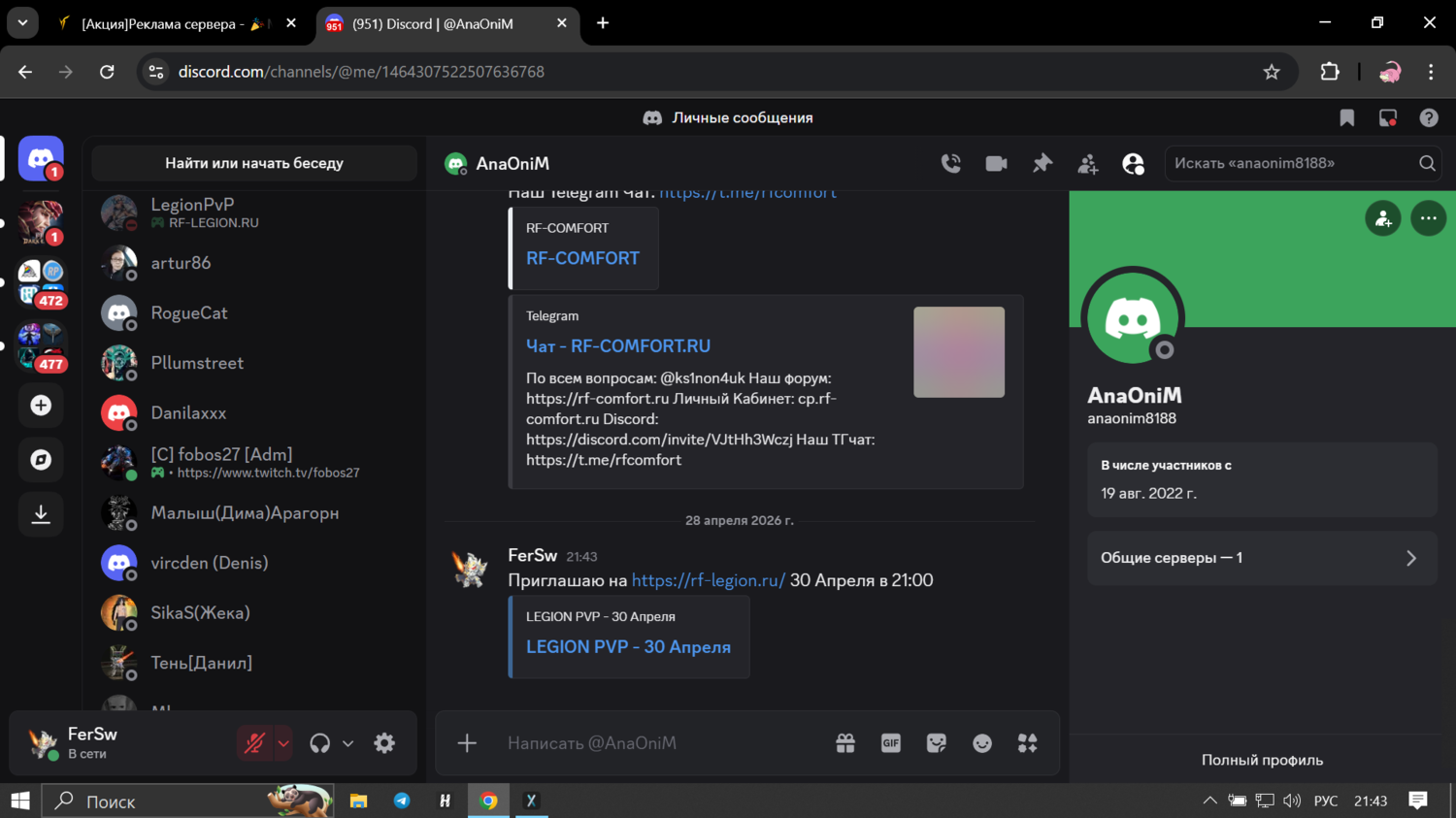
Task: Open vircden (Denis) conversation
Action: pos(254,563)
